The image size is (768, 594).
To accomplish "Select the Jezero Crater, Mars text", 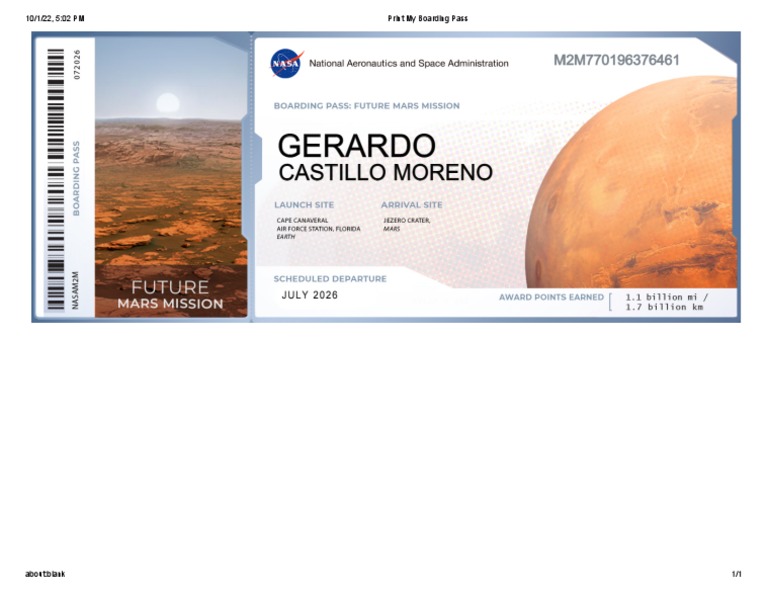I will click(406, 224).
